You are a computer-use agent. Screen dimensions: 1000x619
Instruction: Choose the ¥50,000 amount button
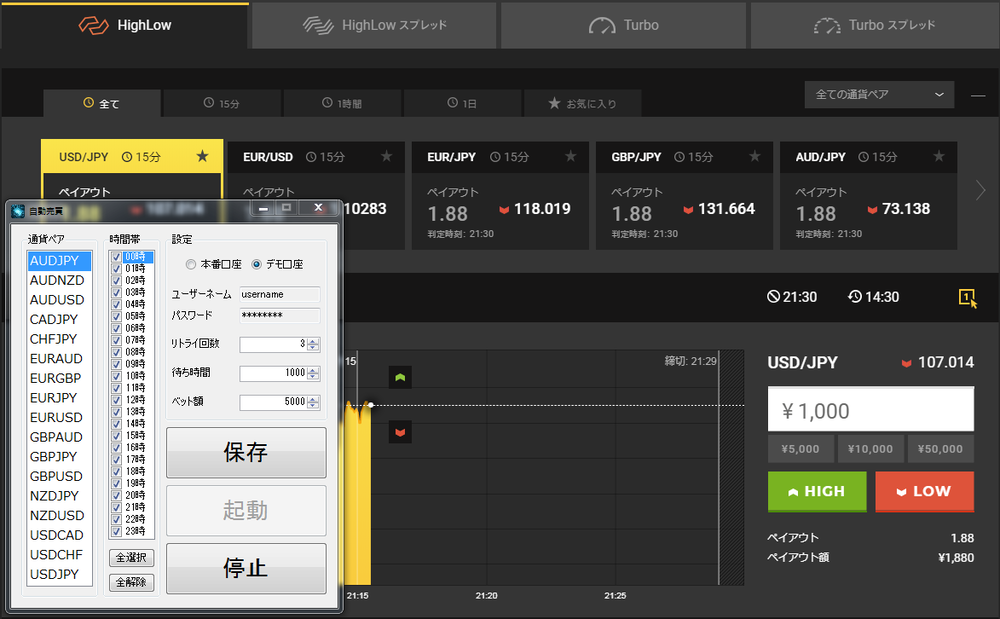[x=941, y=449]
